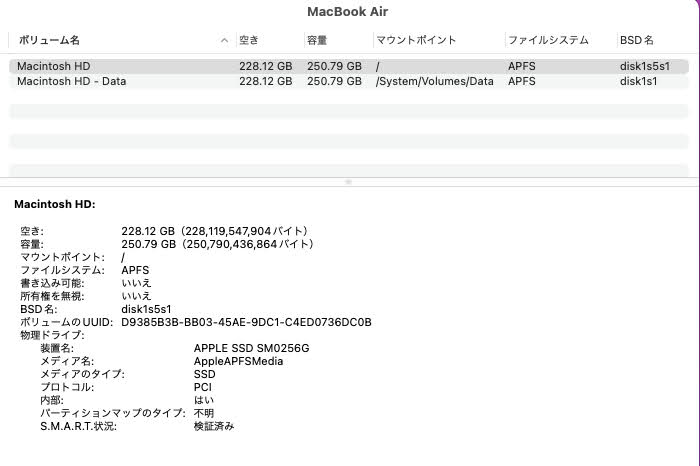Click disk1s5s1 cell in the volume table
The width and height of the screenshot is (700, 466).
[644, 66]
